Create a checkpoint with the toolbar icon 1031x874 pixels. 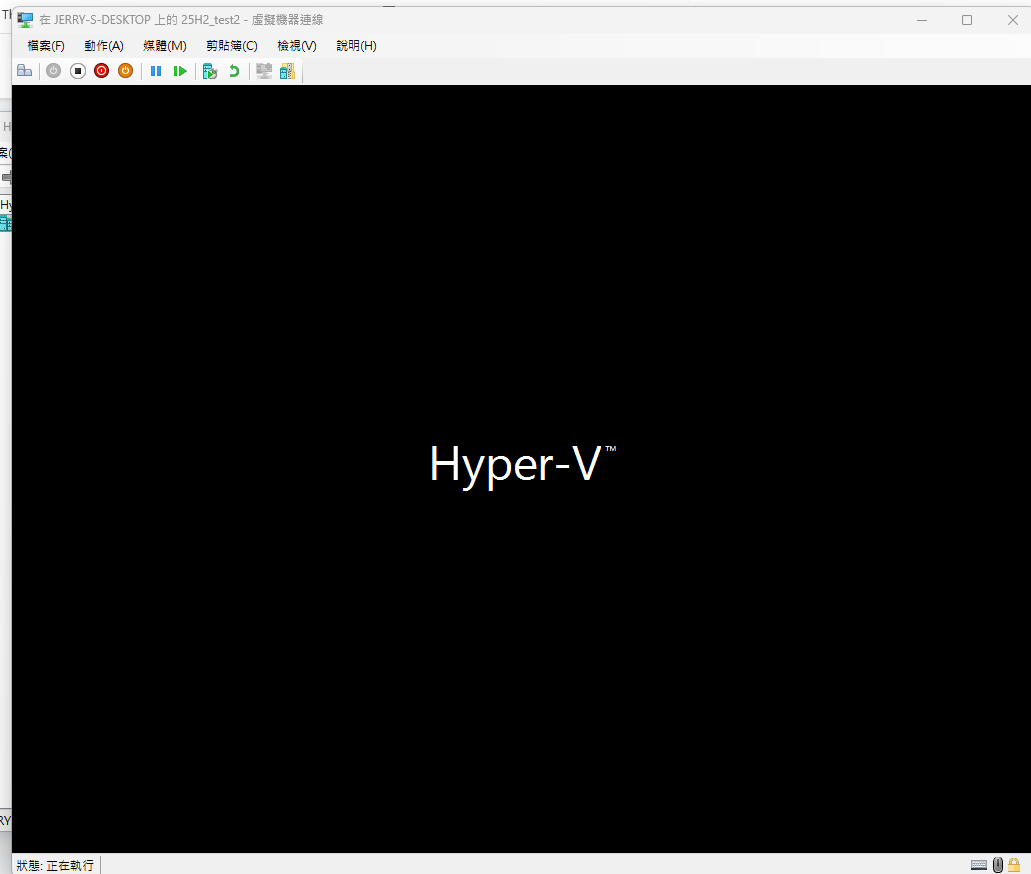click(x=210, y=71)
